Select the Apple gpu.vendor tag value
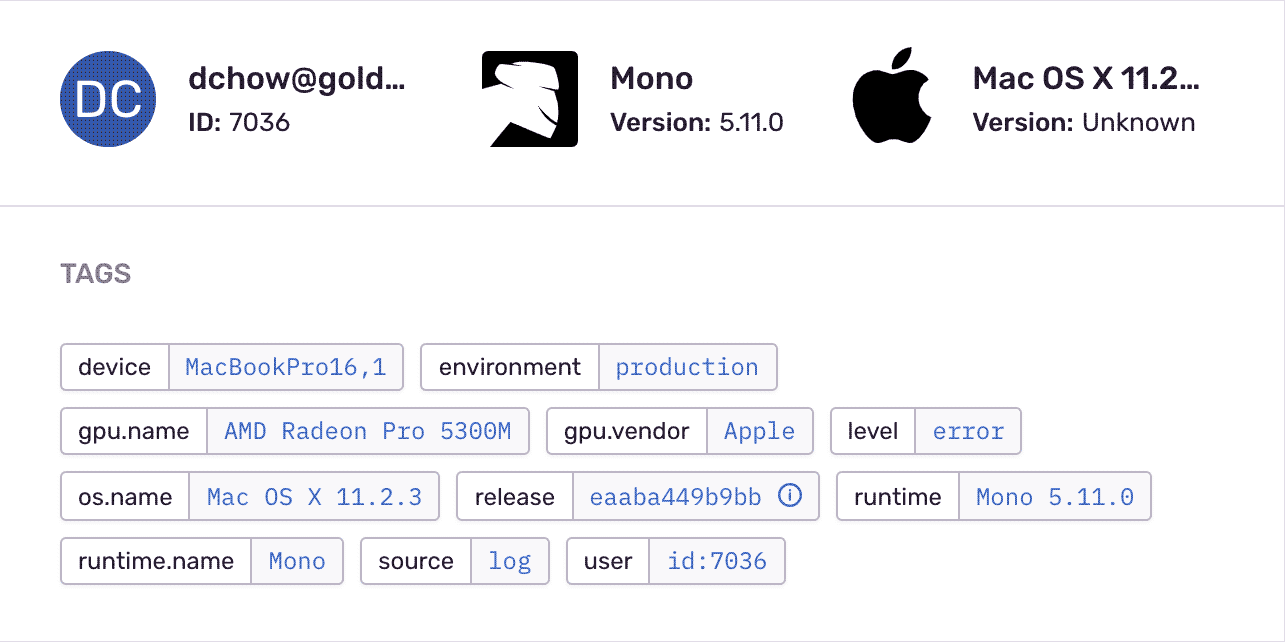Viewport: 1285px width, 642px height. point(759,431)
